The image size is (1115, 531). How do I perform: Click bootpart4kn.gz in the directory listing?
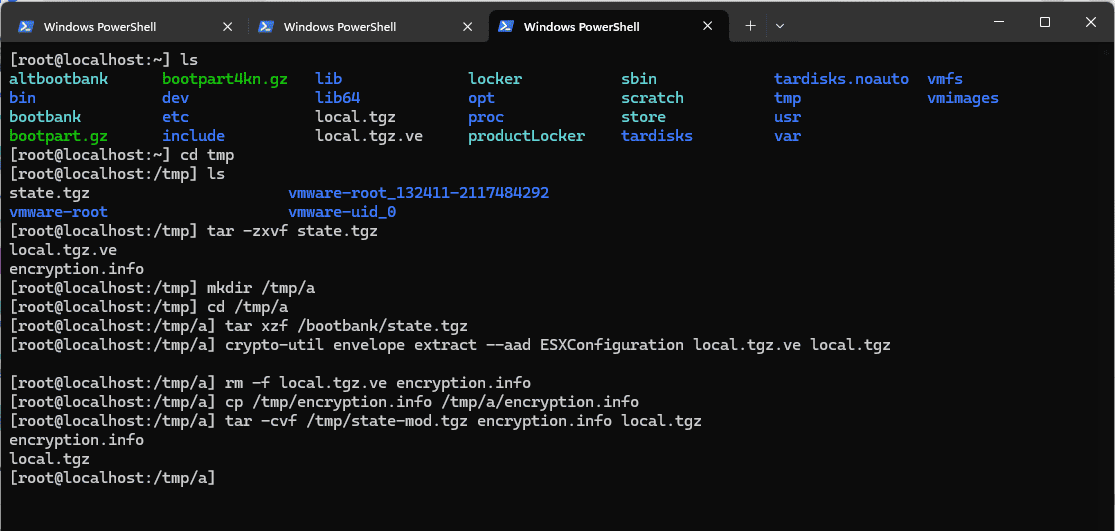(225, 79)
